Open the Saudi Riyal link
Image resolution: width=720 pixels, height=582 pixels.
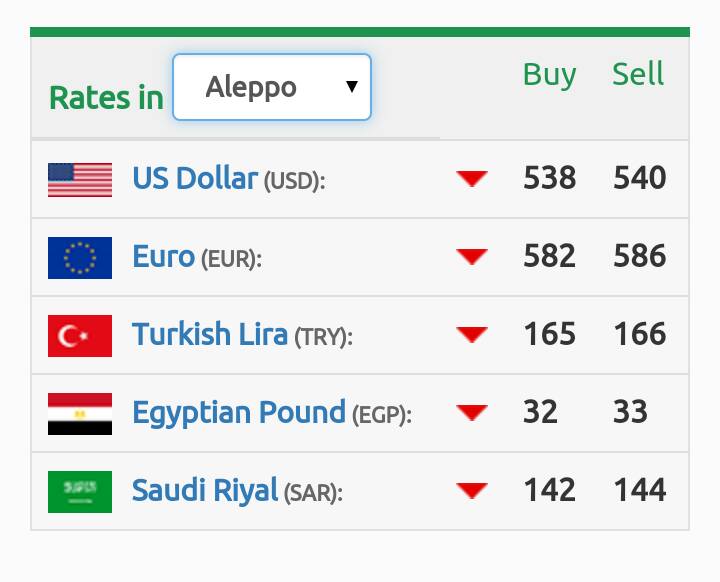[205, 490]
